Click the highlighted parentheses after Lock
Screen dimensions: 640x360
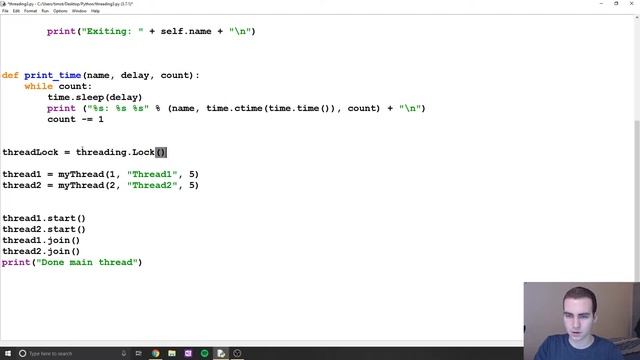click(x=161, y=152)
